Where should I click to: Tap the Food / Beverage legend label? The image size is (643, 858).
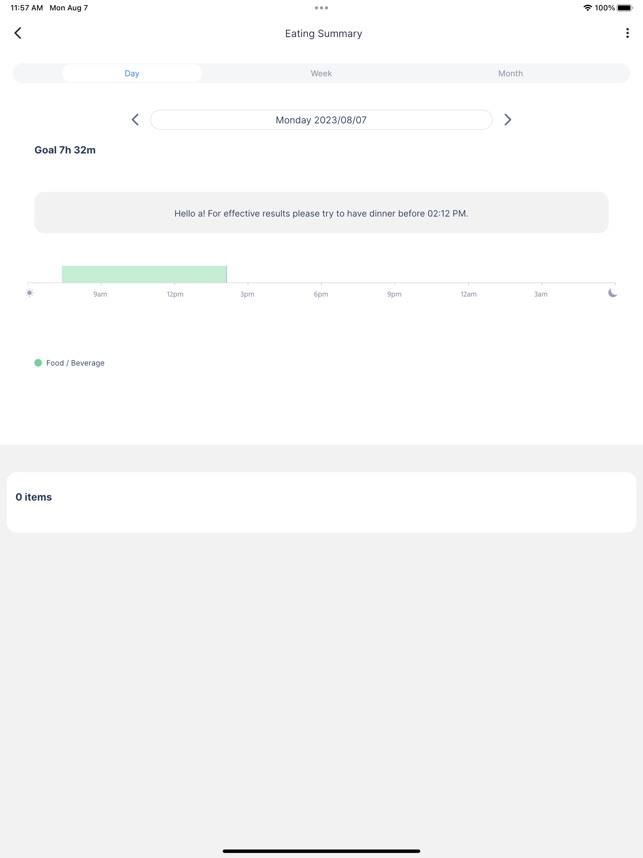click(x=75, y=363)
